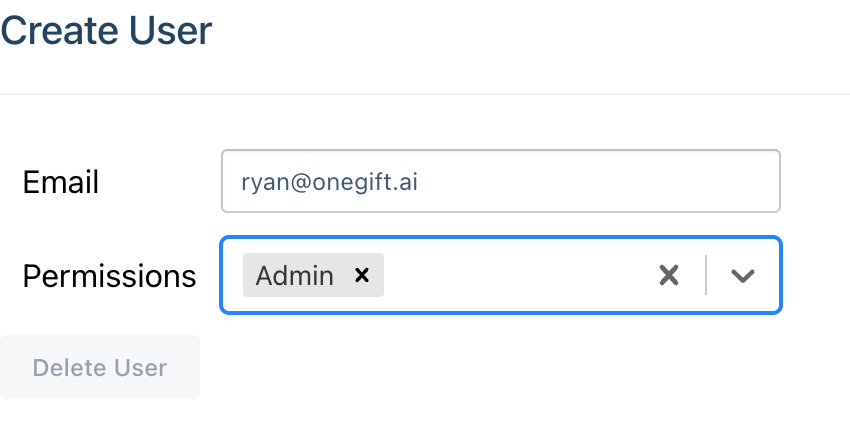
Task: Select the Email field label
Action: point(61,182)
